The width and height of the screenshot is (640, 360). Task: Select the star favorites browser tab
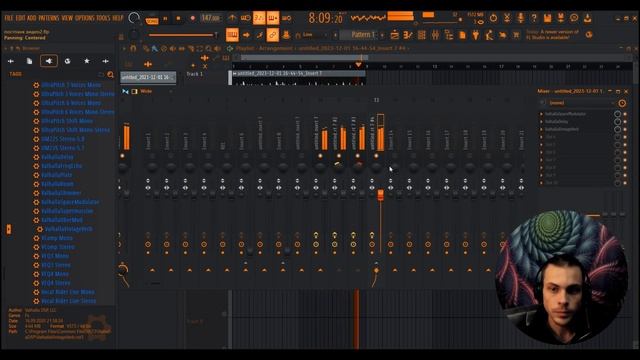[x=87, y=61]
